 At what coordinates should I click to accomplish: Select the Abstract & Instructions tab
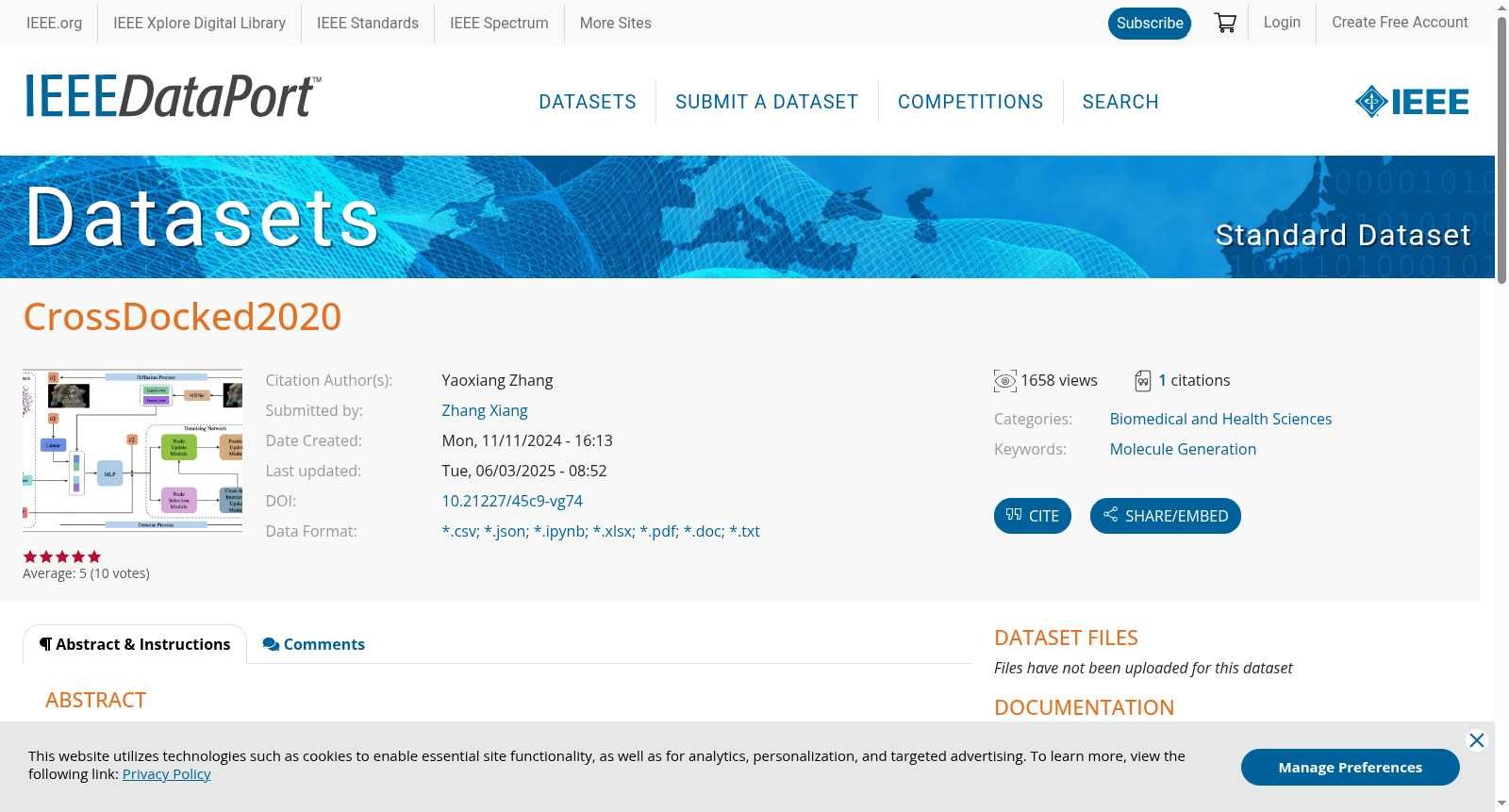point(135,644)
